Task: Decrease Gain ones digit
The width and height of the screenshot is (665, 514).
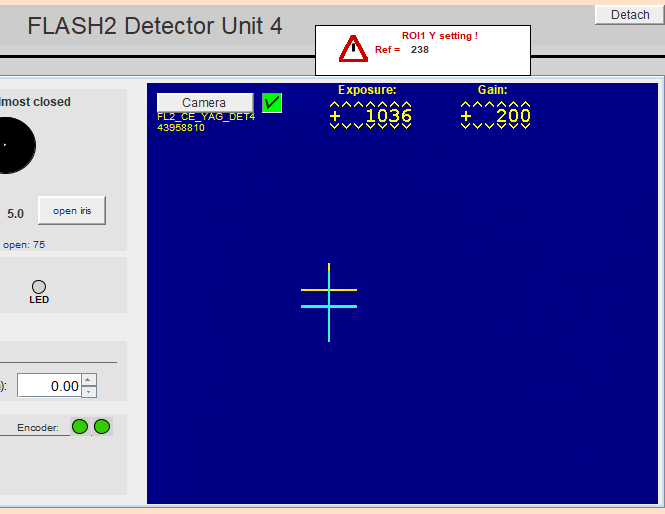Action: pyautogui.click(x=525, y=126)
